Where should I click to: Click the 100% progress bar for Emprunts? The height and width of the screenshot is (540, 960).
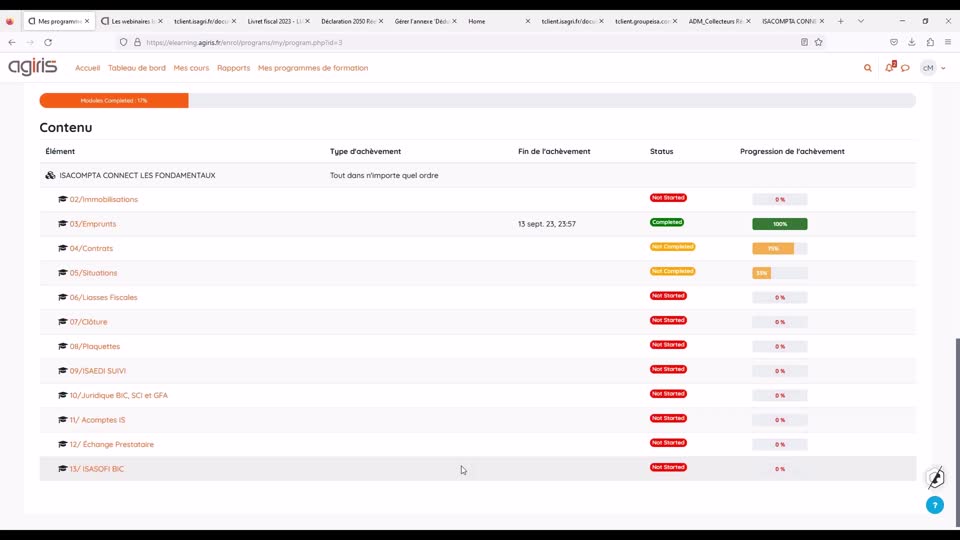click(x=779, y=224)
